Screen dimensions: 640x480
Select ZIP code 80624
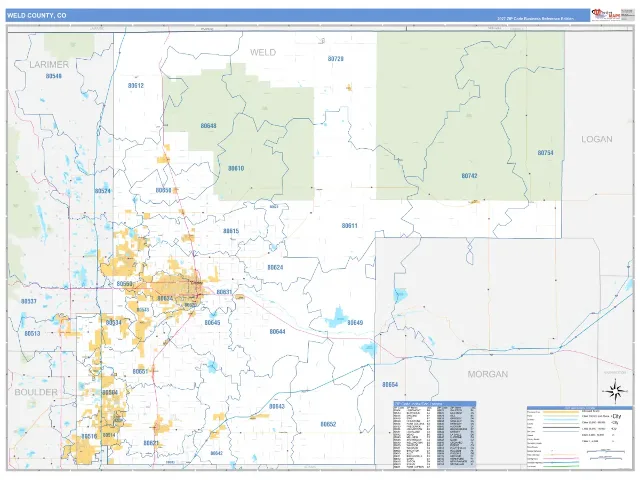pos(275,267)
